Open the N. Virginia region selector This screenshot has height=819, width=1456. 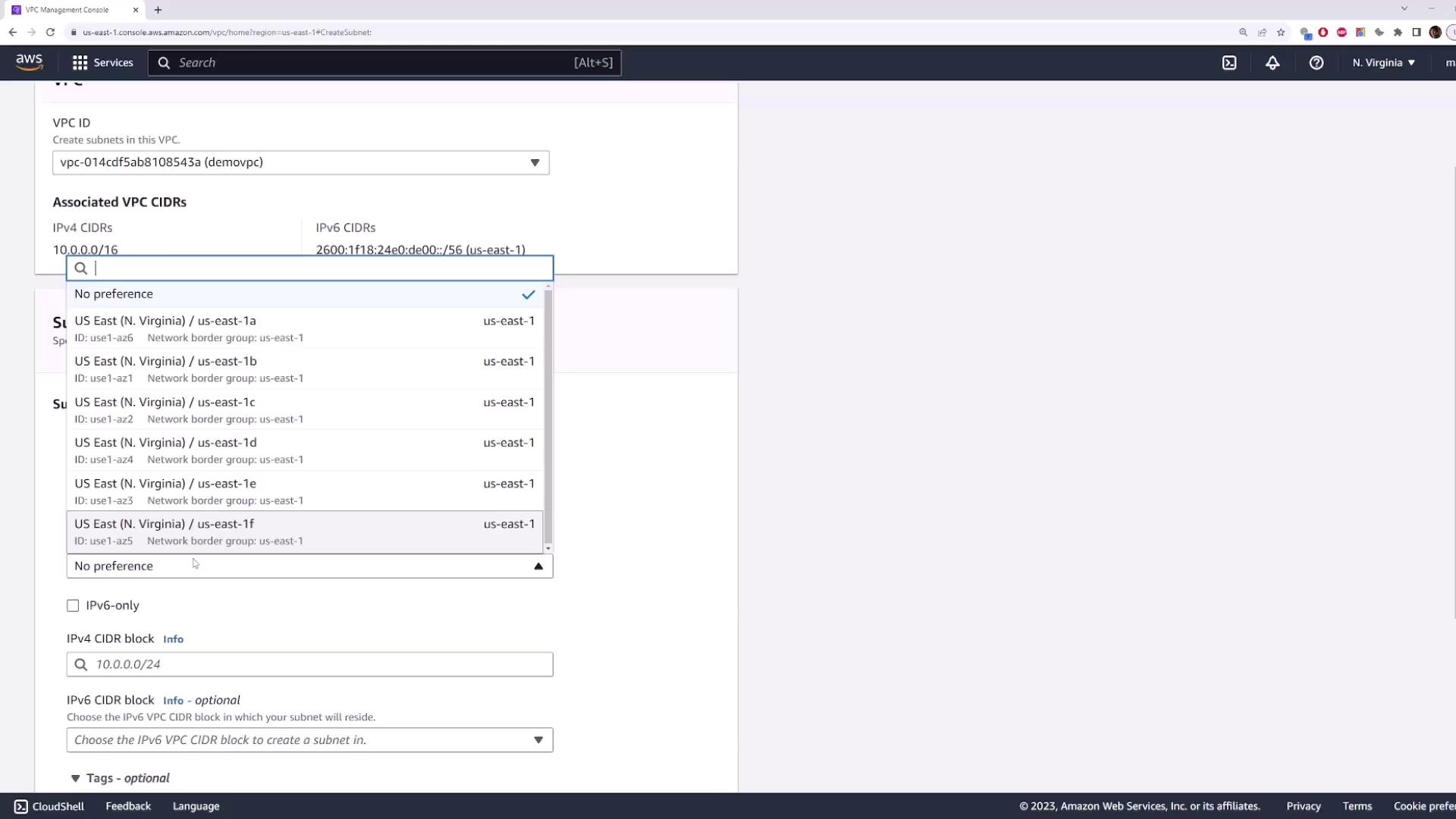click(x=1383, y=63)
